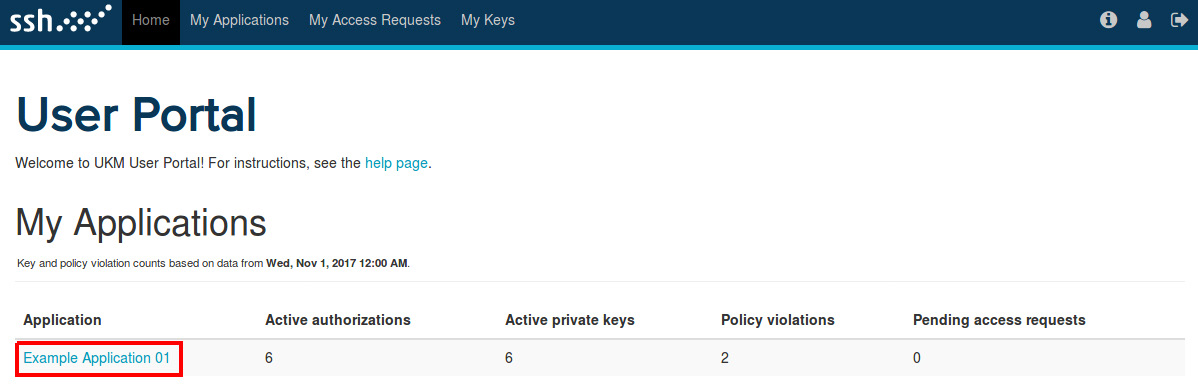Click the Active authorizations column header
Viewport: 1198px width, 391px height.
(338, 320)
